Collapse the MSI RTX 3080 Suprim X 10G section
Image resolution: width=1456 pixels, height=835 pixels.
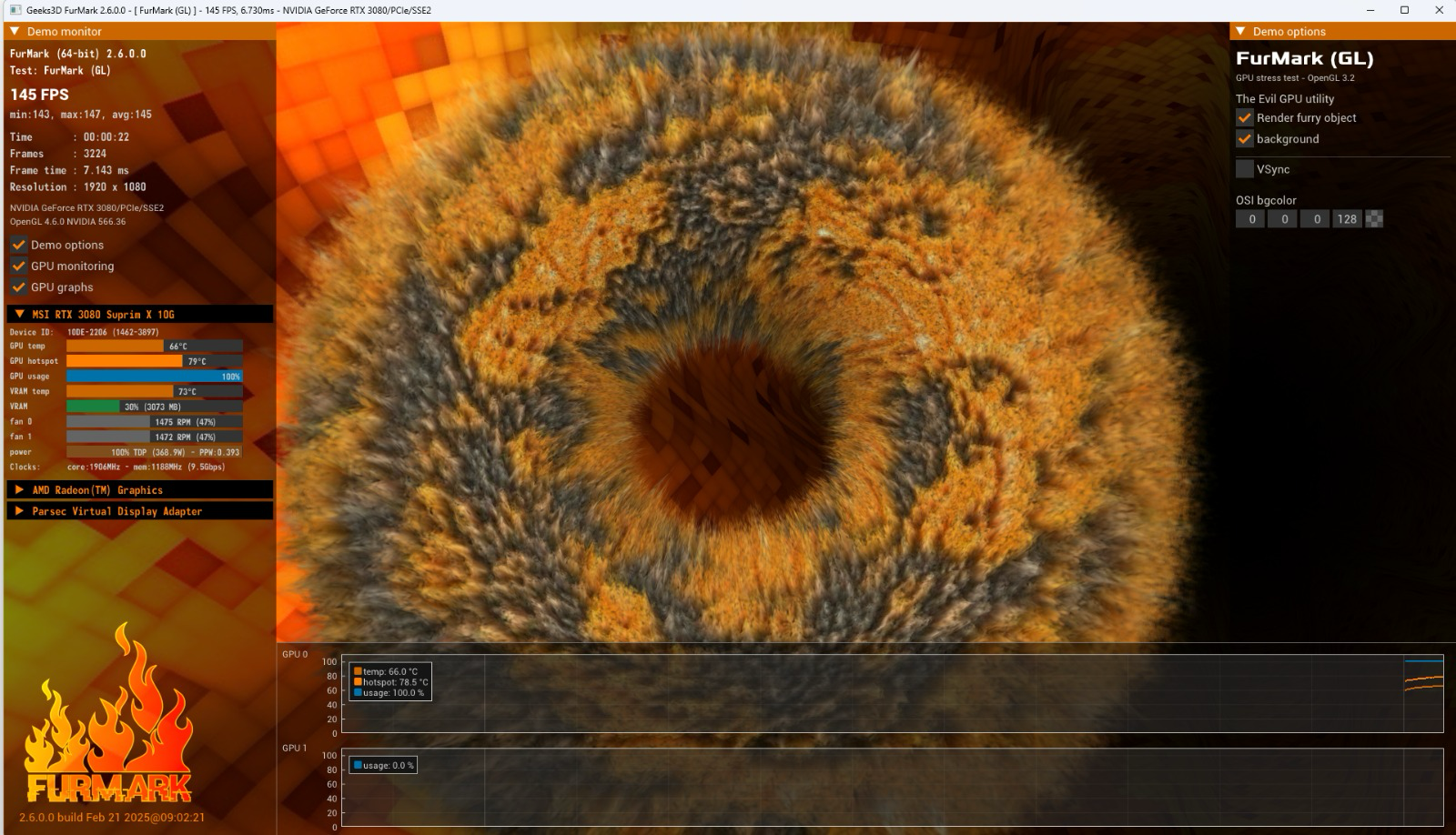tap(19, 314)
